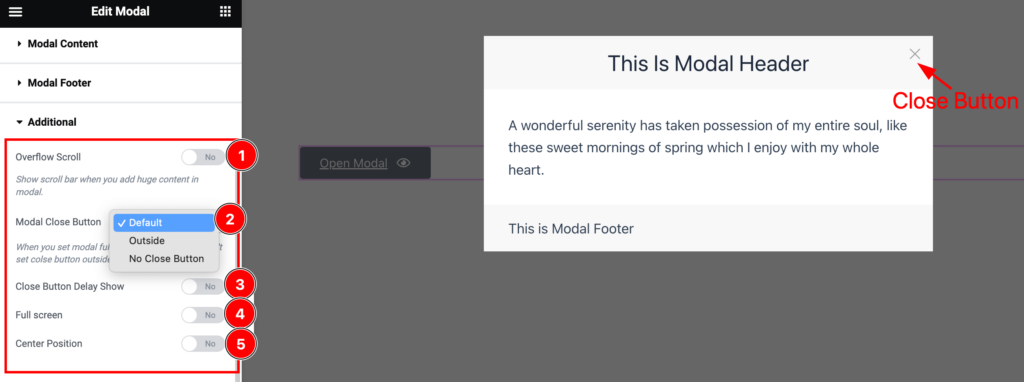
Task: Click the numbered marker 3 badge
Action: pyautogui.click(x=240, y=285)
